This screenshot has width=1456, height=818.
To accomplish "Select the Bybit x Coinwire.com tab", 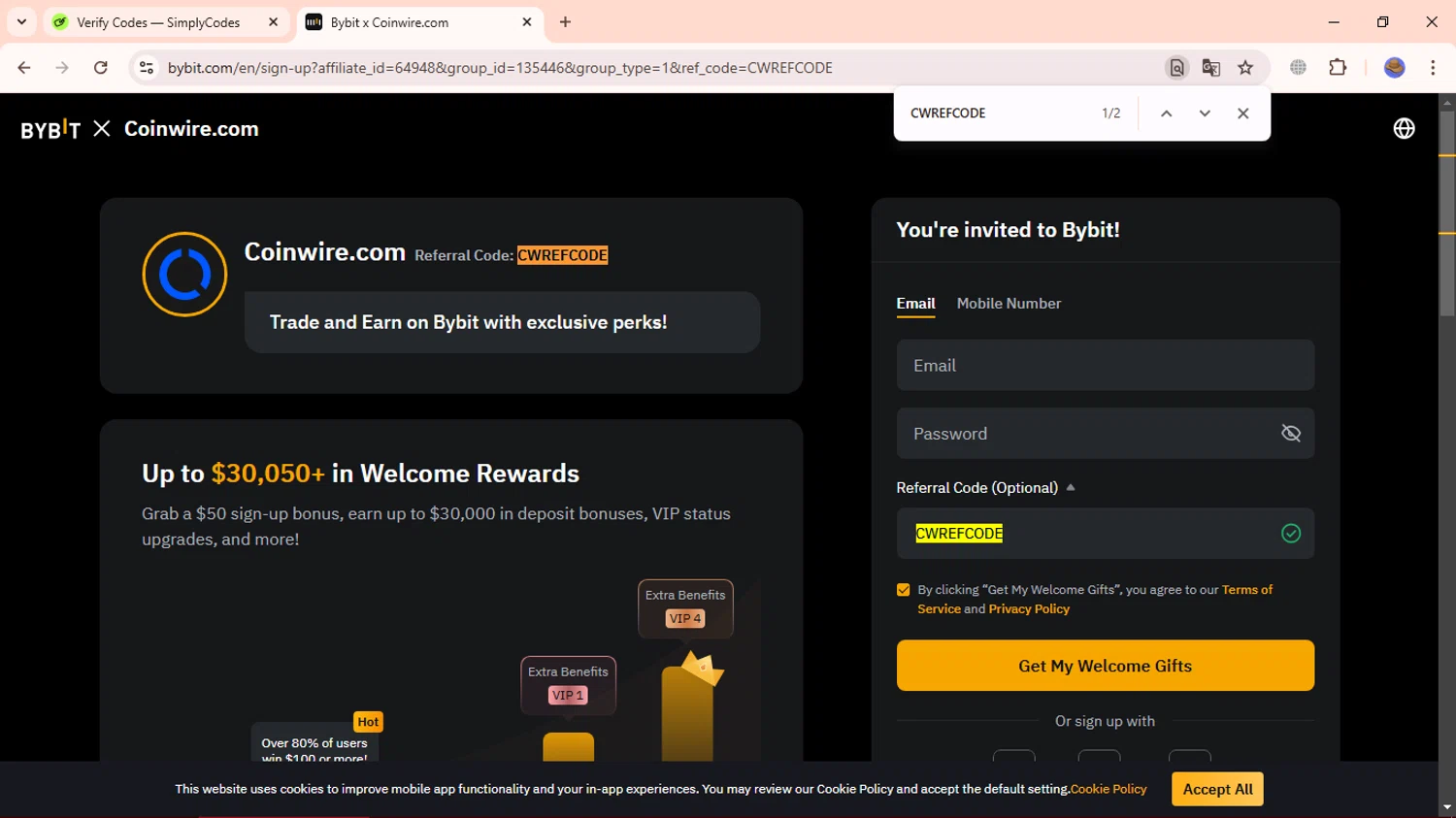I will [x=418, y=22].
